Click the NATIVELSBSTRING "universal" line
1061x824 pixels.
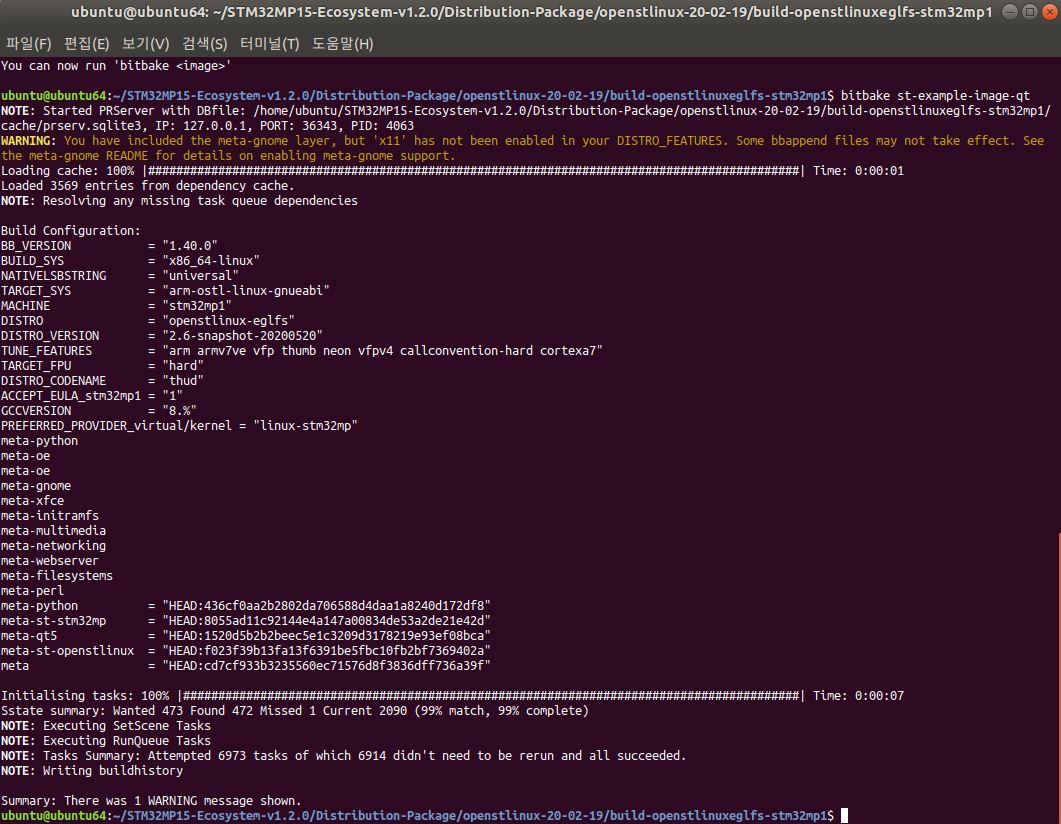coord(120,275)
